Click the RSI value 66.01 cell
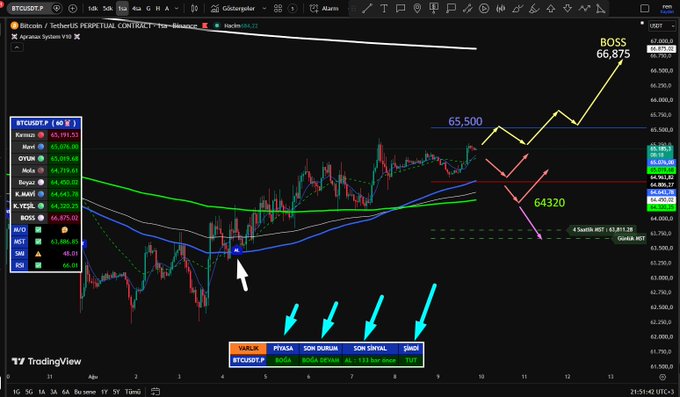The image size is (680, 397). click(64, 266)
